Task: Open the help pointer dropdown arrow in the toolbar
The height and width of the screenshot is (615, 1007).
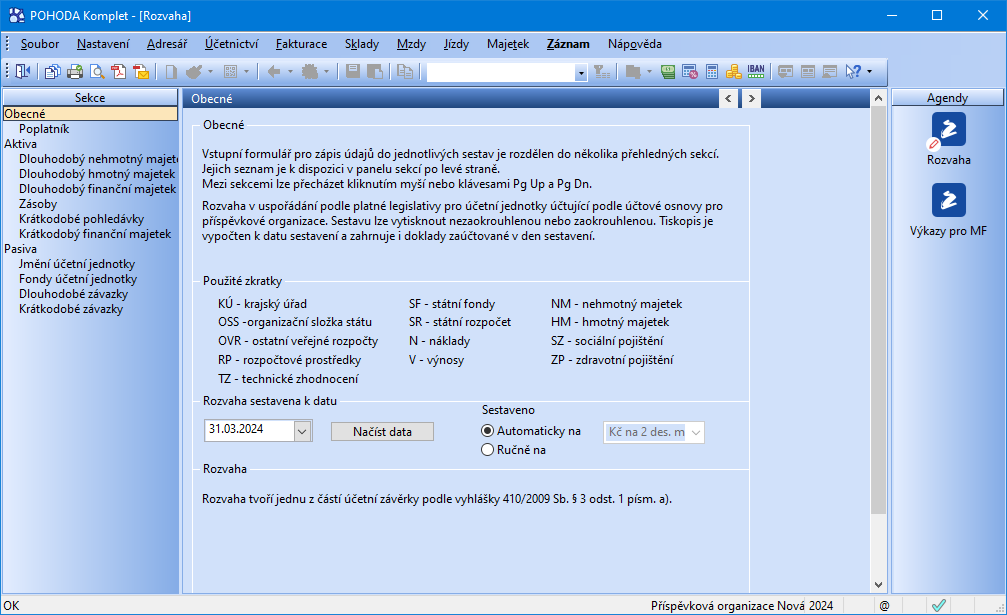Action: 870,72
